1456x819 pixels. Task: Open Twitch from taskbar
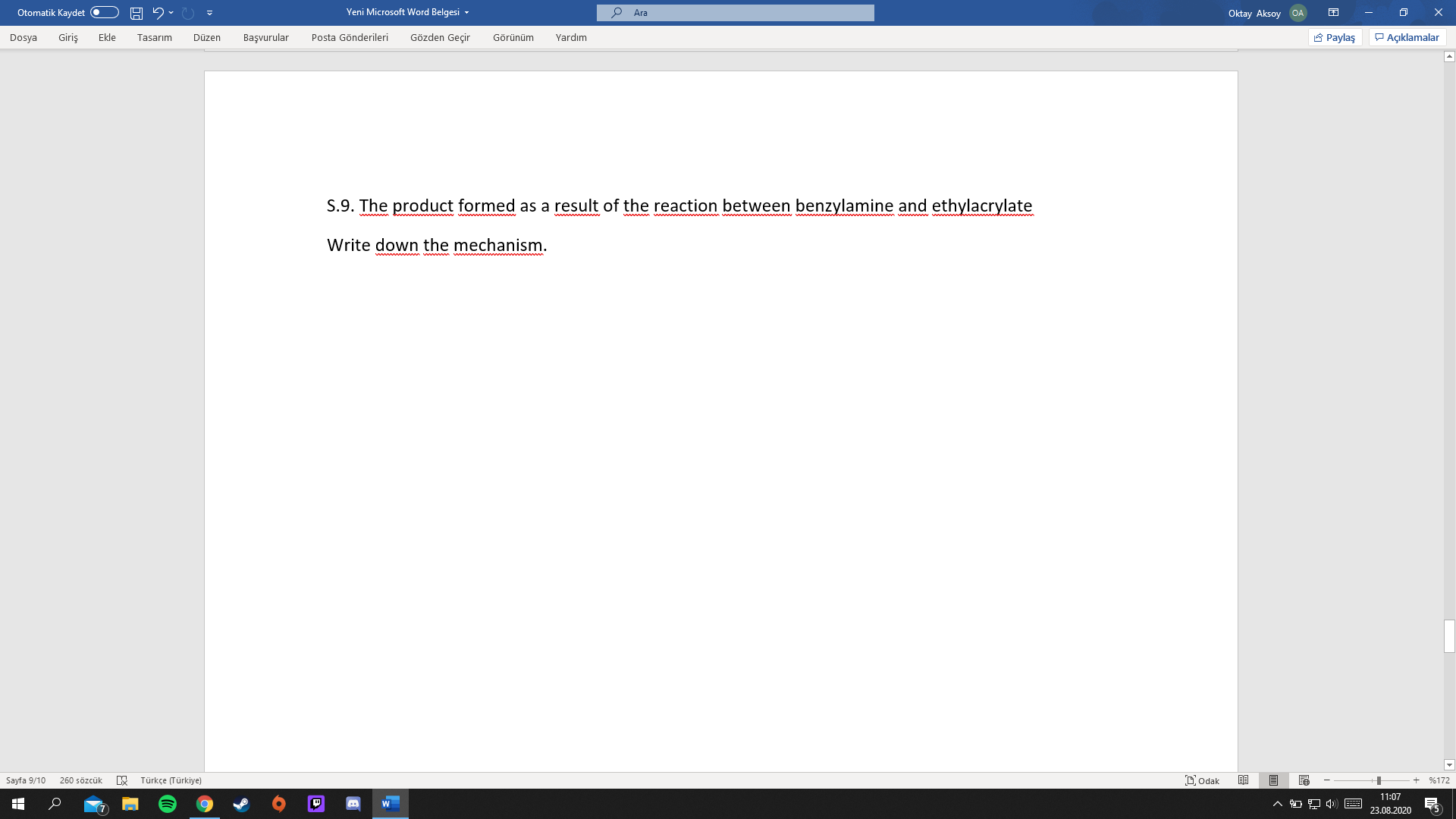(316, 804)
